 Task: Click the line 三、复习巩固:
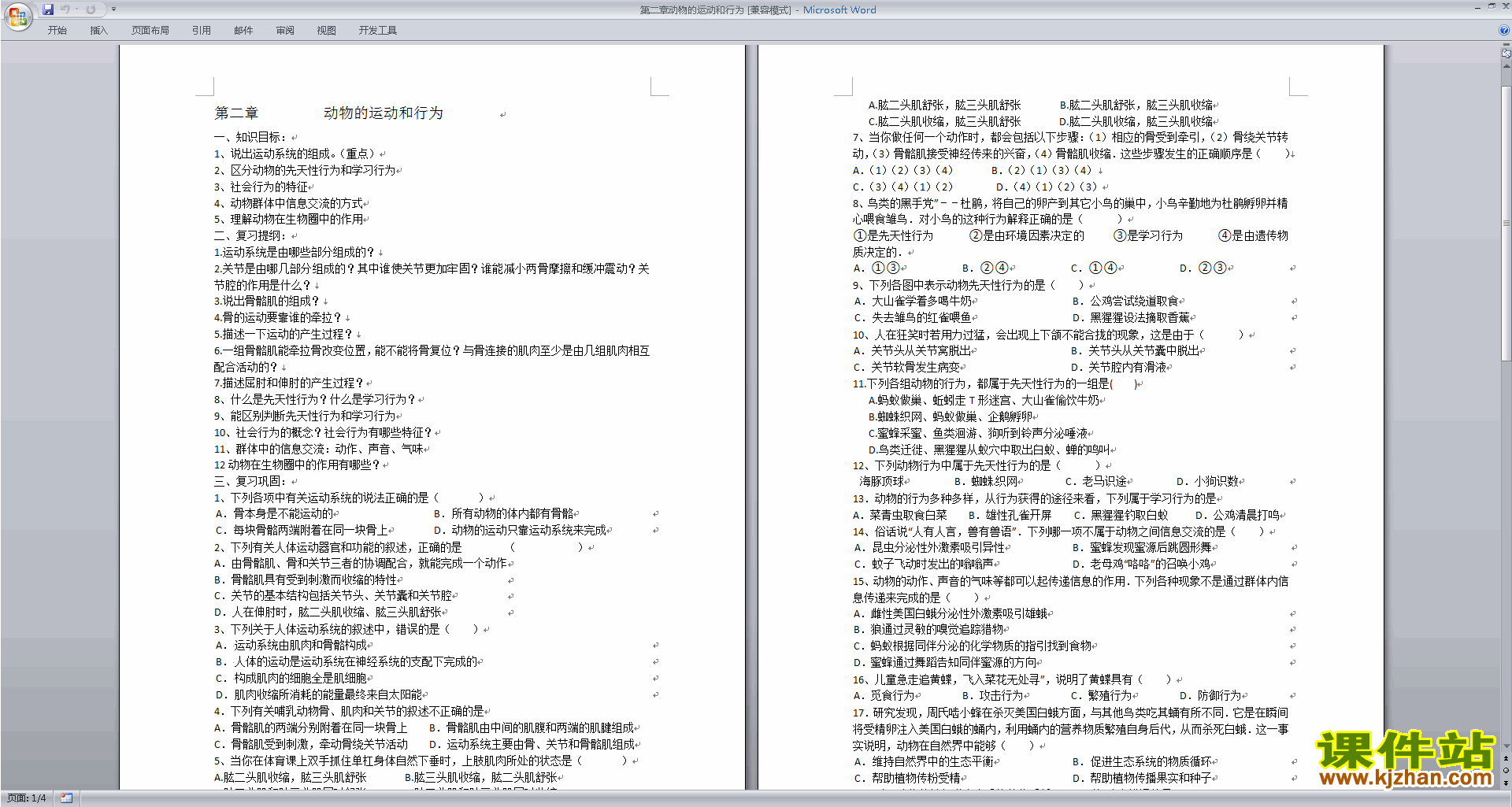pyautogui.click(x=250, y=481)
